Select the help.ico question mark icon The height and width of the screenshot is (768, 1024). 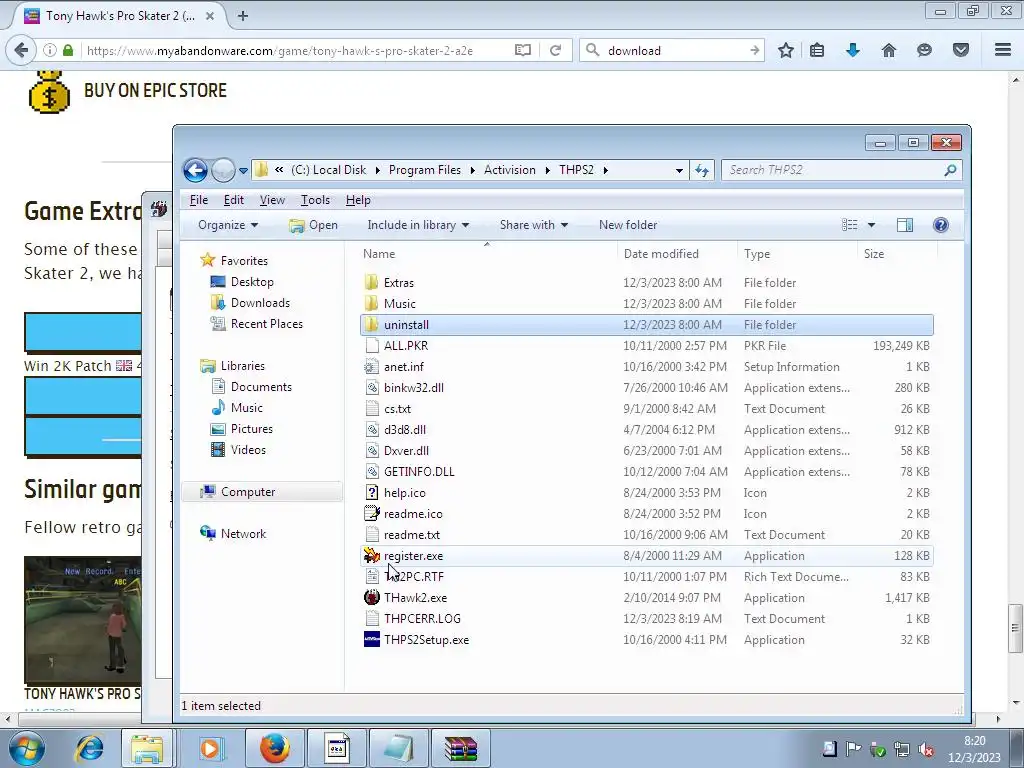(x=372, y=492)
